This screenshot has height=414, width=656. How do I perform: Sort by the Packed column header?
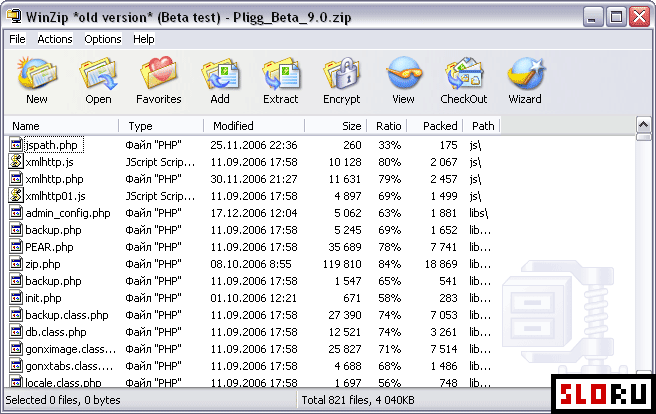pyautogui.click(x=435, y=126)
